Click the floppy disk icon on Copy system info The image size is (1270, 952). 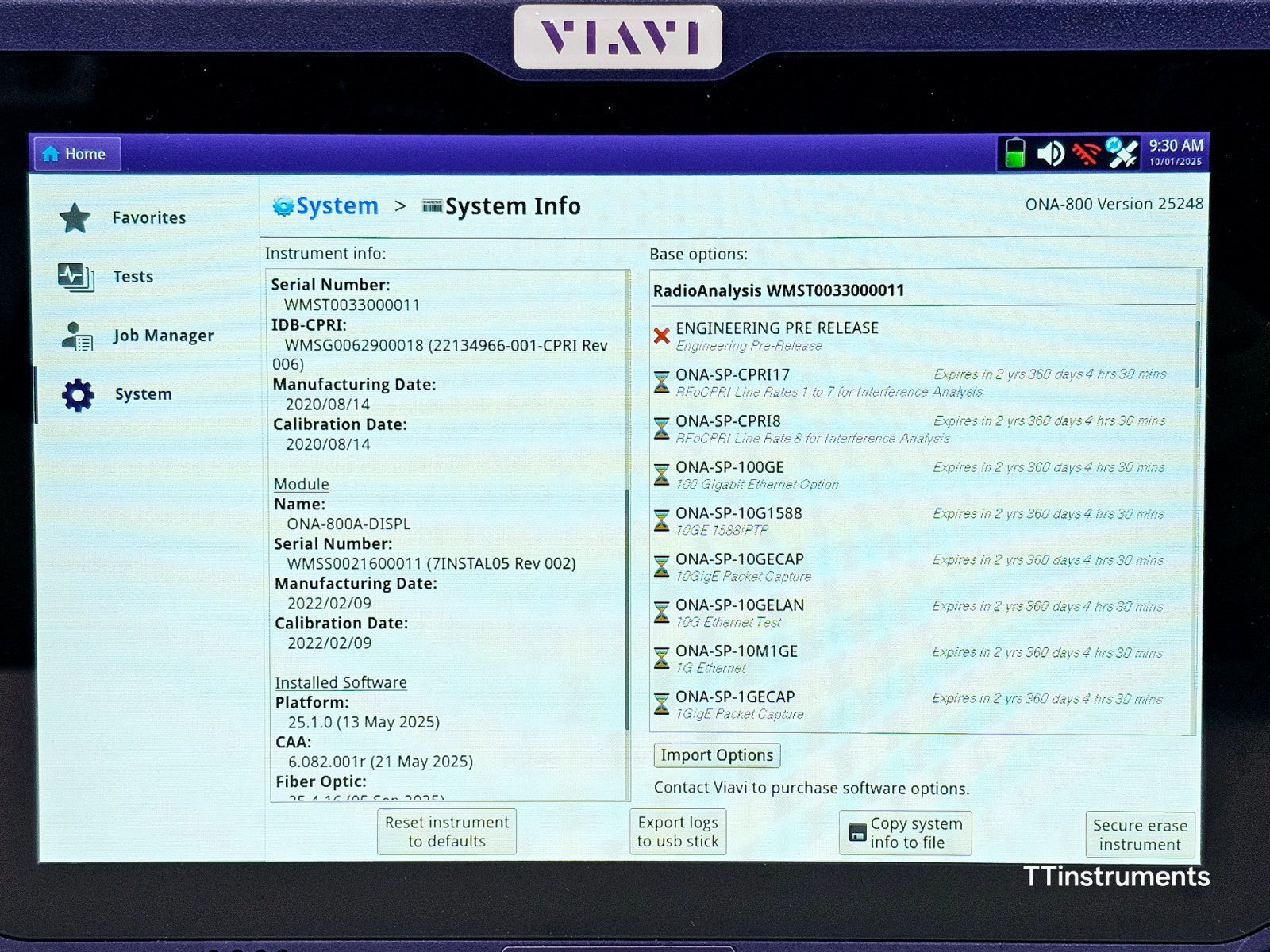pyautogui.click(x=860, y=832)
